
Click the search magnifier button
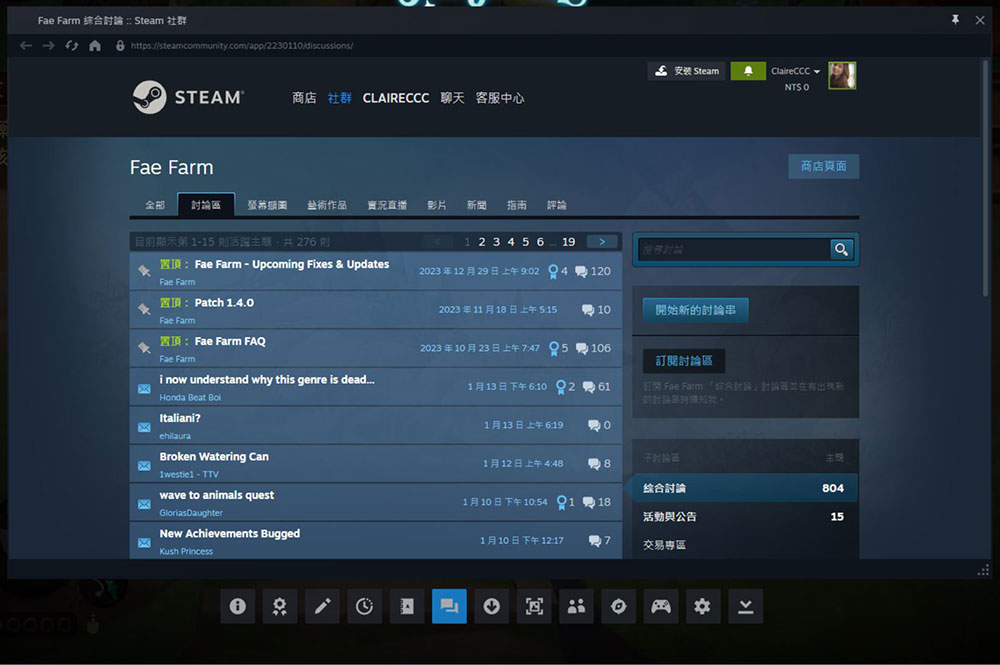pyautogui.click(x=841, y=249)
